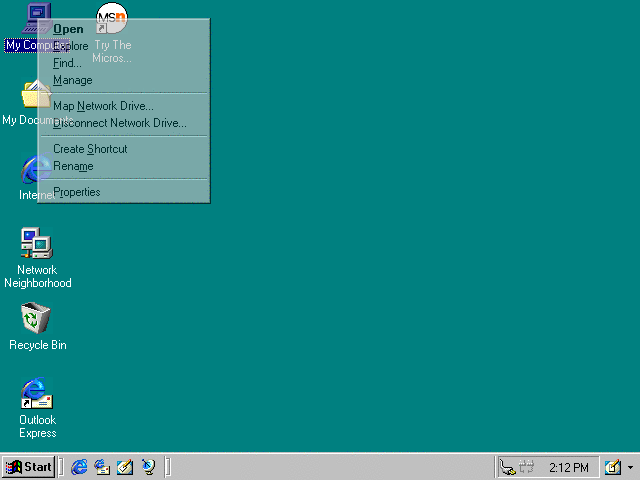Click the Outlook Express desktop shortcut

tap(37, 393)
